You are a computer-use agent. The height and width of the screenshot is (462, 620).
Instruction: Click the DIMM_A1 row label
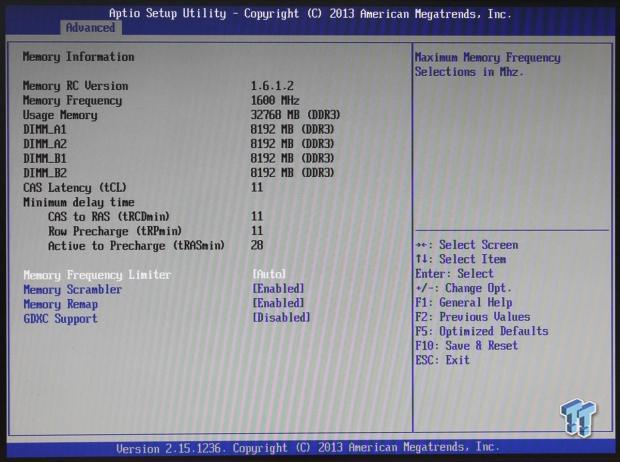click(x=45, y=130)
